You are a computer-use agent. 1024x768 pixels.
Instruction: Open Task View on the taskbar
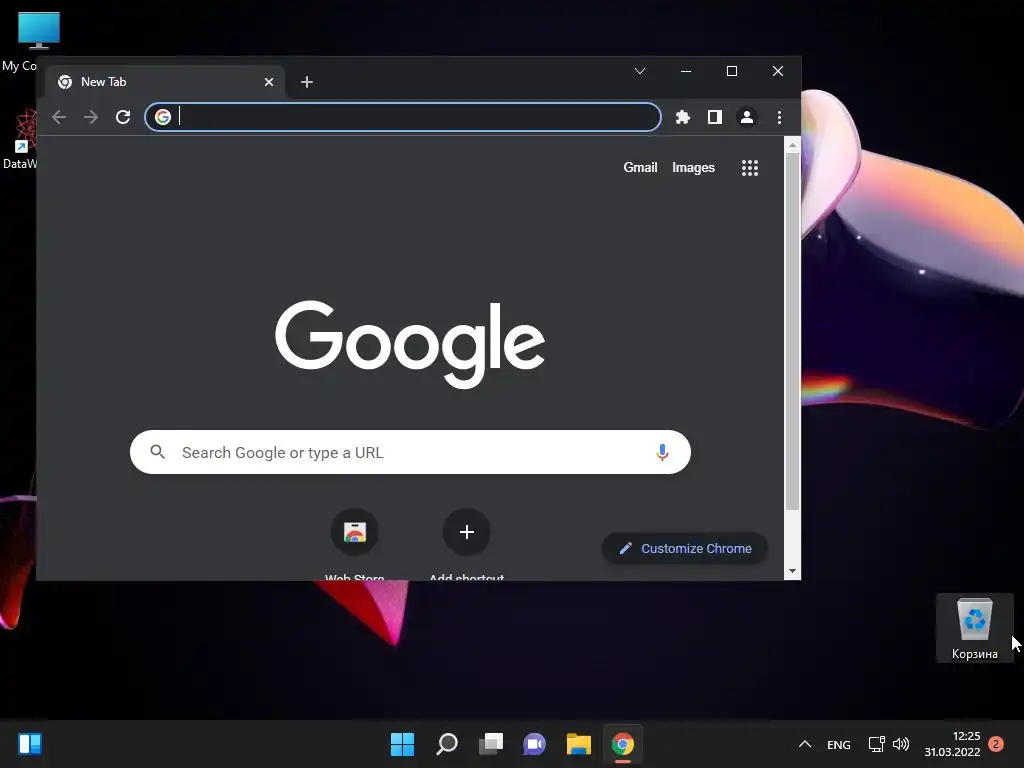pyautogui.click(x=490, y=744)
